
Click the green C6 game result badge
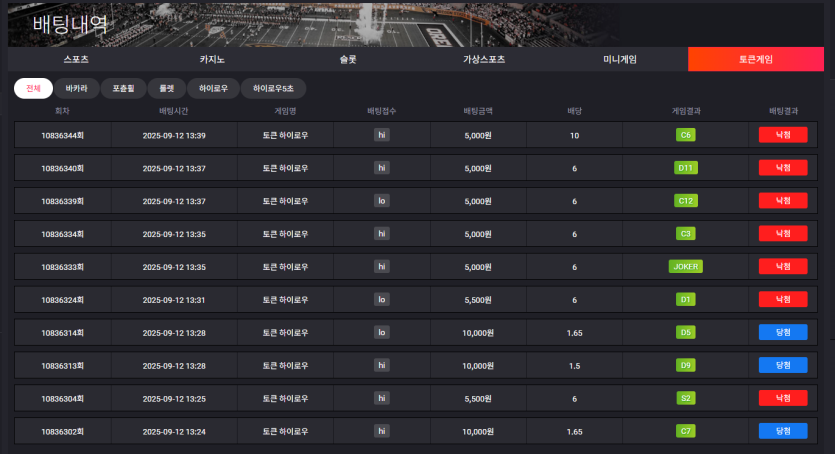coord(686,135)
